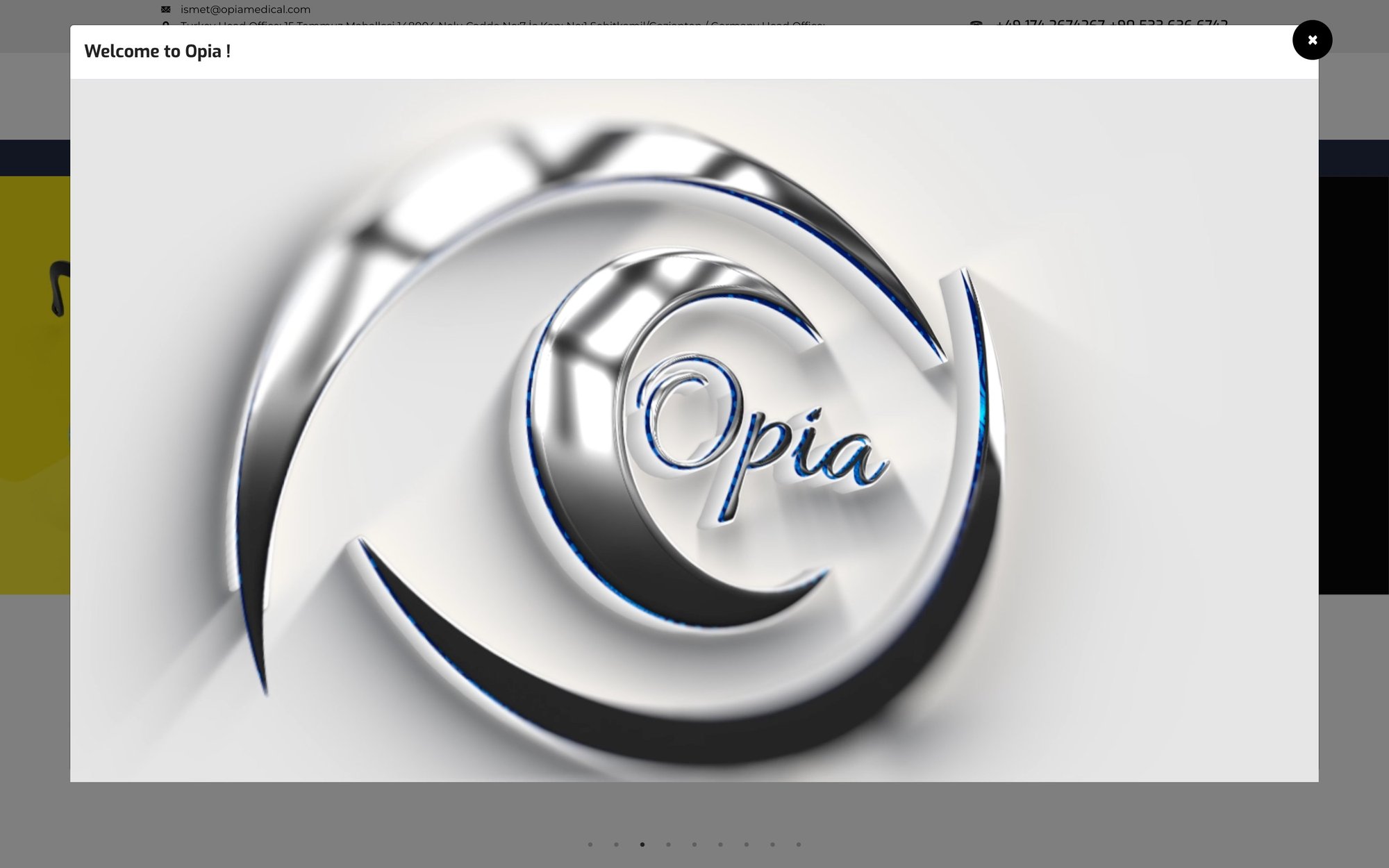Open the ismet@opiamedical.com email link
The width and height of the screenshot is (1389, 868).
tap(245, 9)
